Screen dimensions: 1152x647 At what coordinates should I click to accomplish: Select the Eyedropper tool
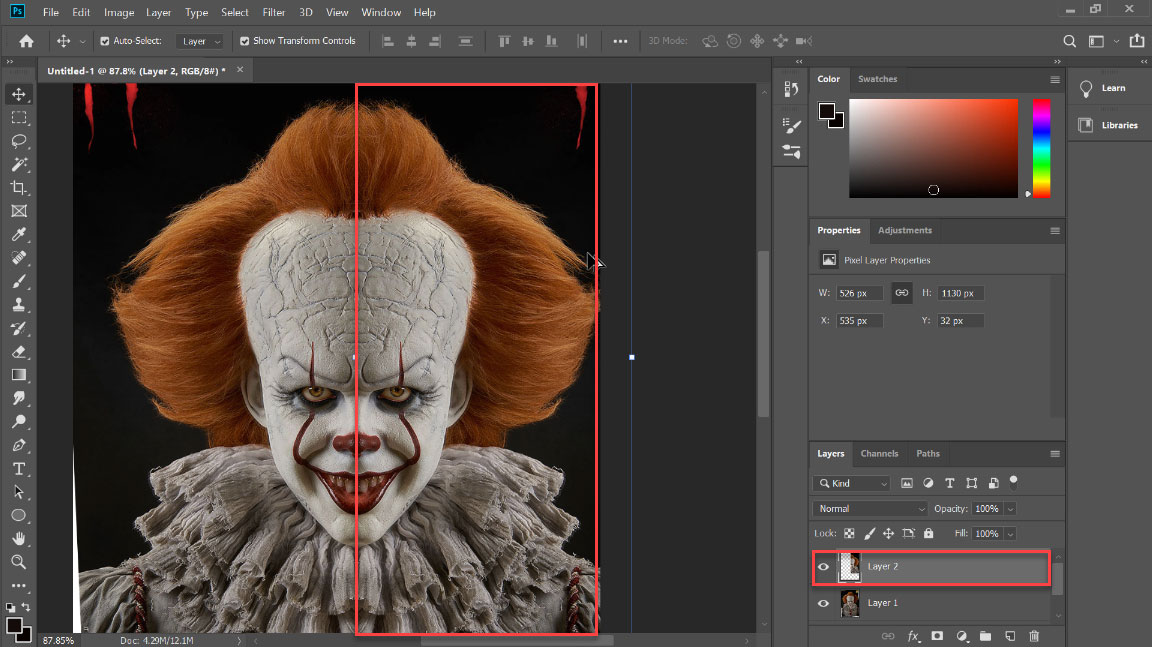pyautogui.click(x=19, y=234)
